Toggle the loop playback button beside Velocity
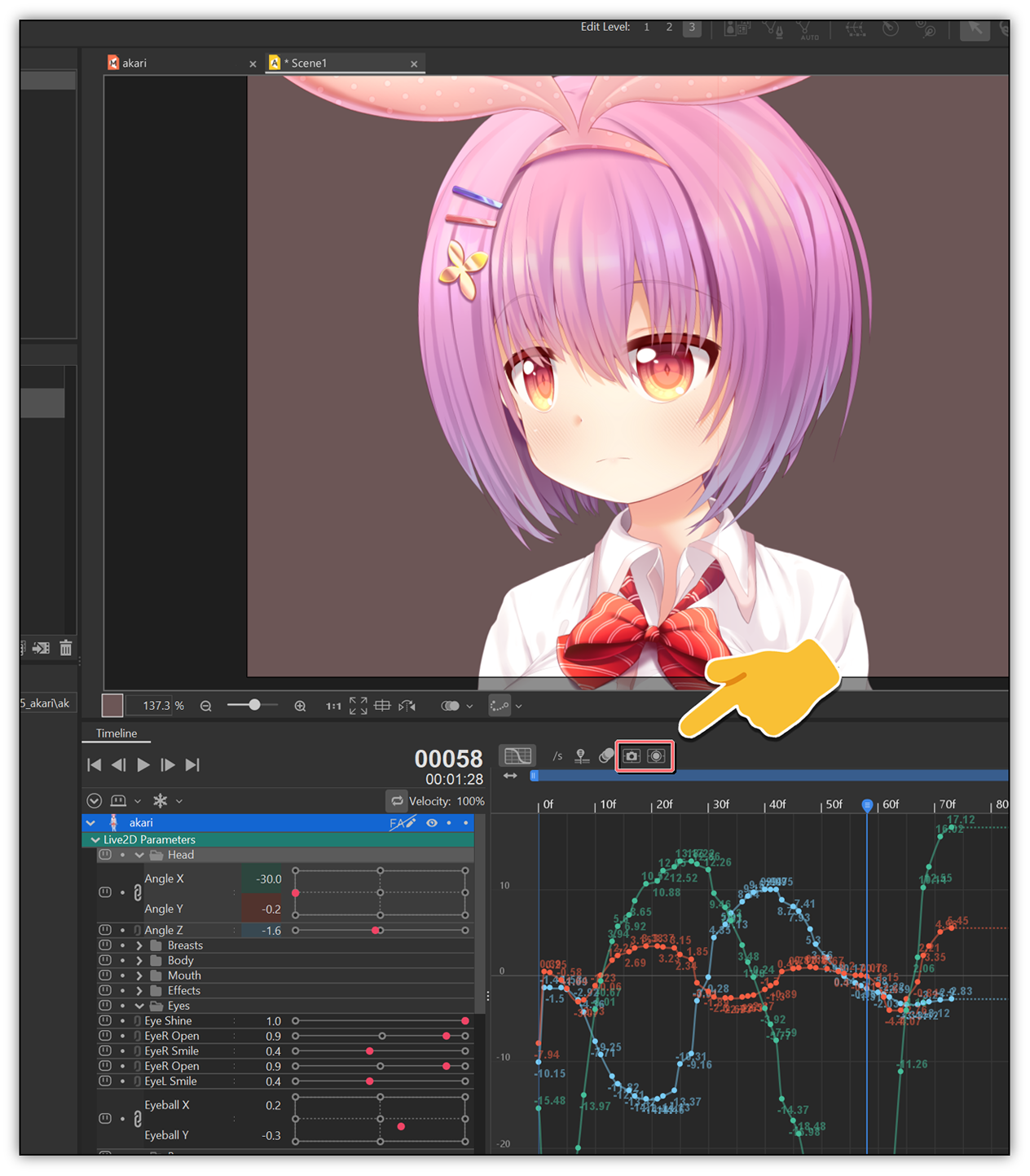The width and height of the screenshot is (1030, 1176). click(397, 801)
